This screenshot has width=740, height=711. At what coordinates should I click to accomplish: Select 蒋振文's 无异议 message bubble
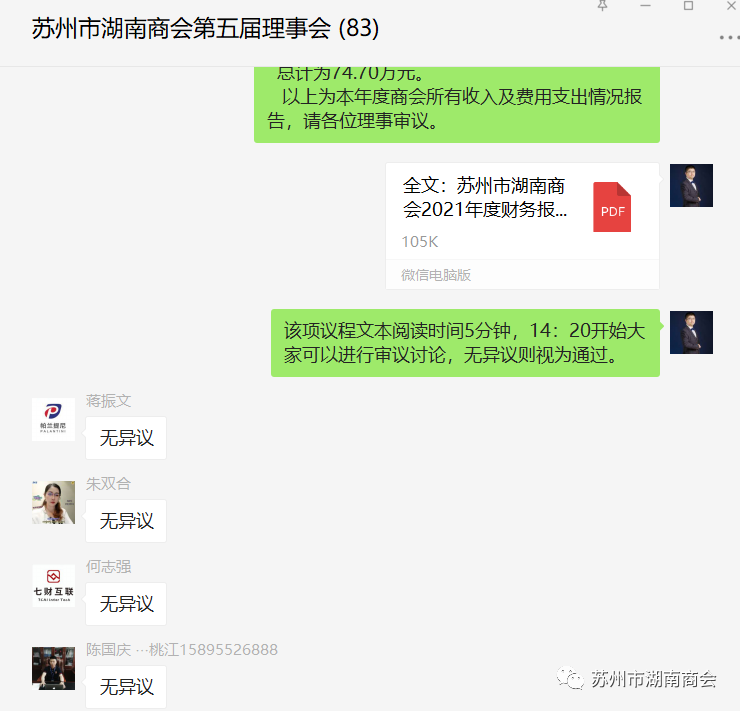click(126, 438)
